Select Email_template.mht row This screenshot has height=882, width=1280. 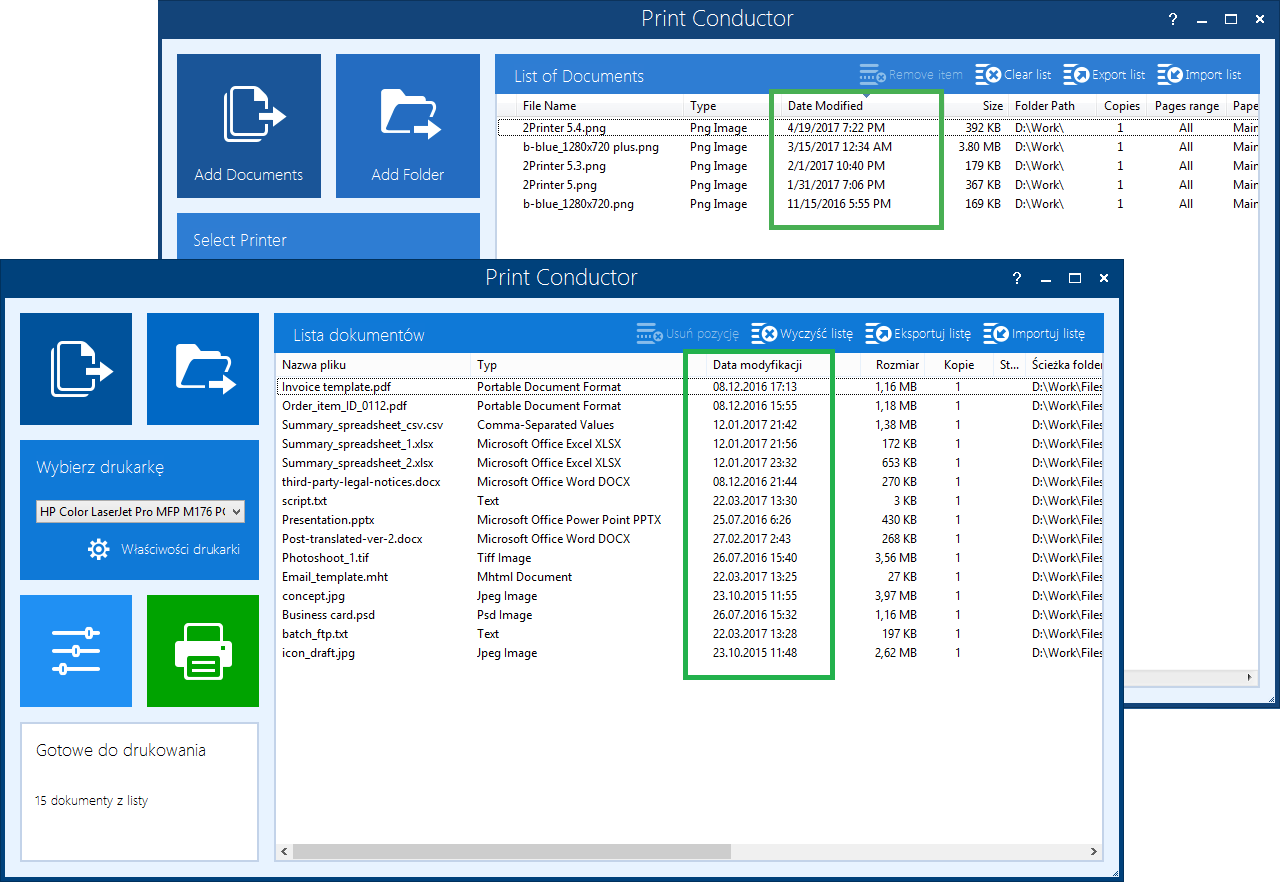pos(690,577)
